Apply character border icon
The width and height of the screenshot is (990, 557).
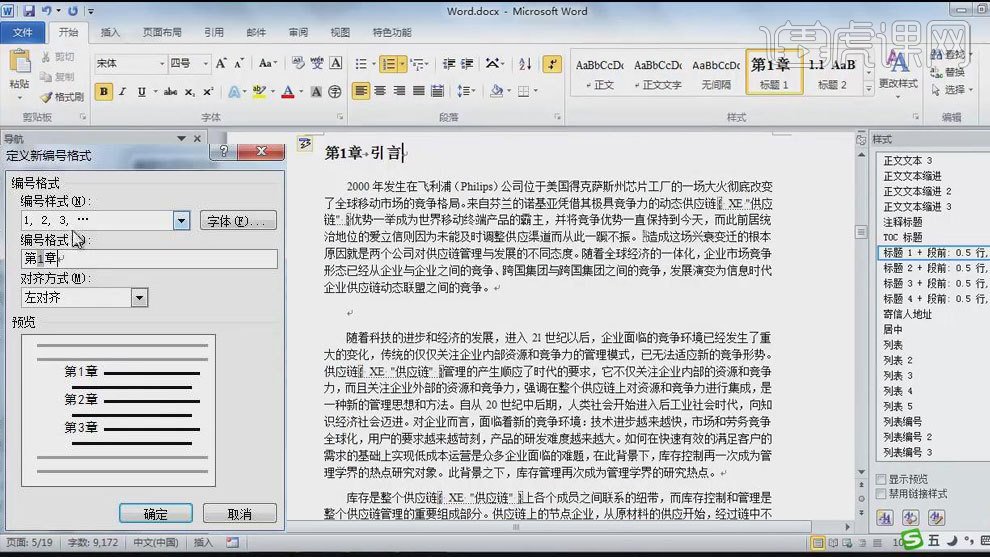point(336,63)
